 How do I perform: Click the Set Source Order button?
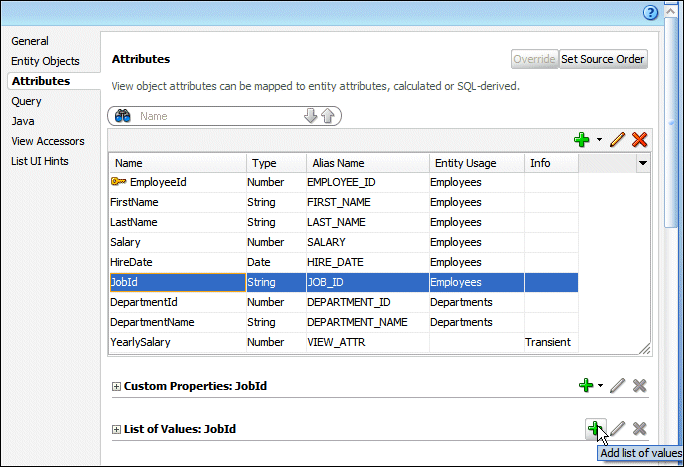(603, 59)
